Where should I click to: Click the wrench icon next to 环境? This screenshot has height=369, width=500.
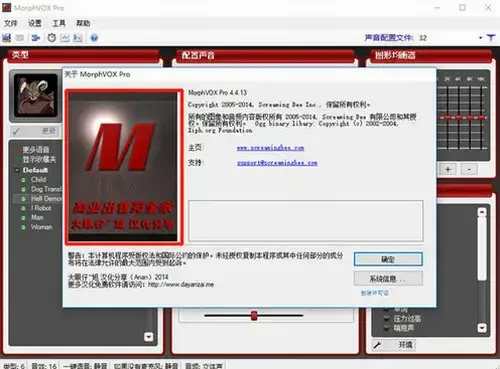[x=377, y=345]
